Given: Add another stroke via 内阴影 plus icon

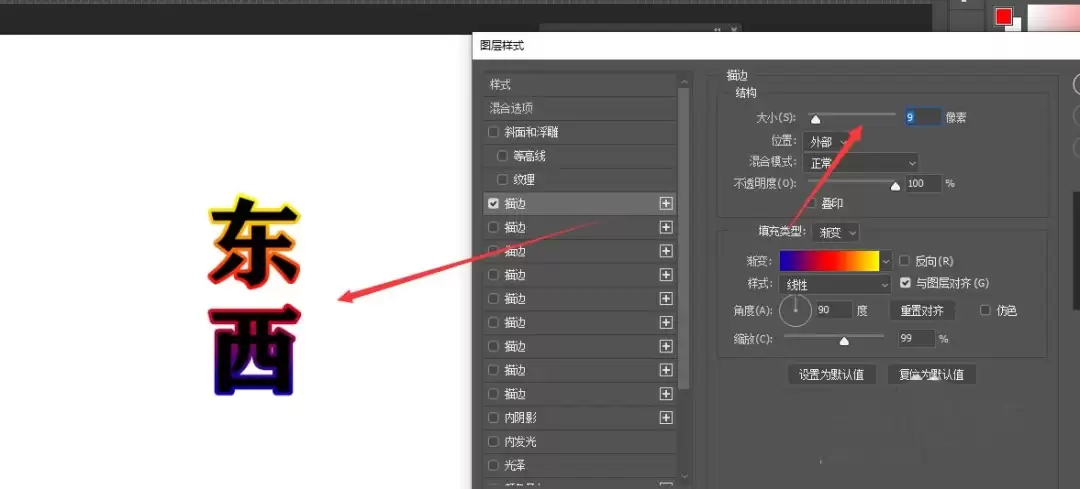Looking at the screenshot, I should click(x=665, y=417).
